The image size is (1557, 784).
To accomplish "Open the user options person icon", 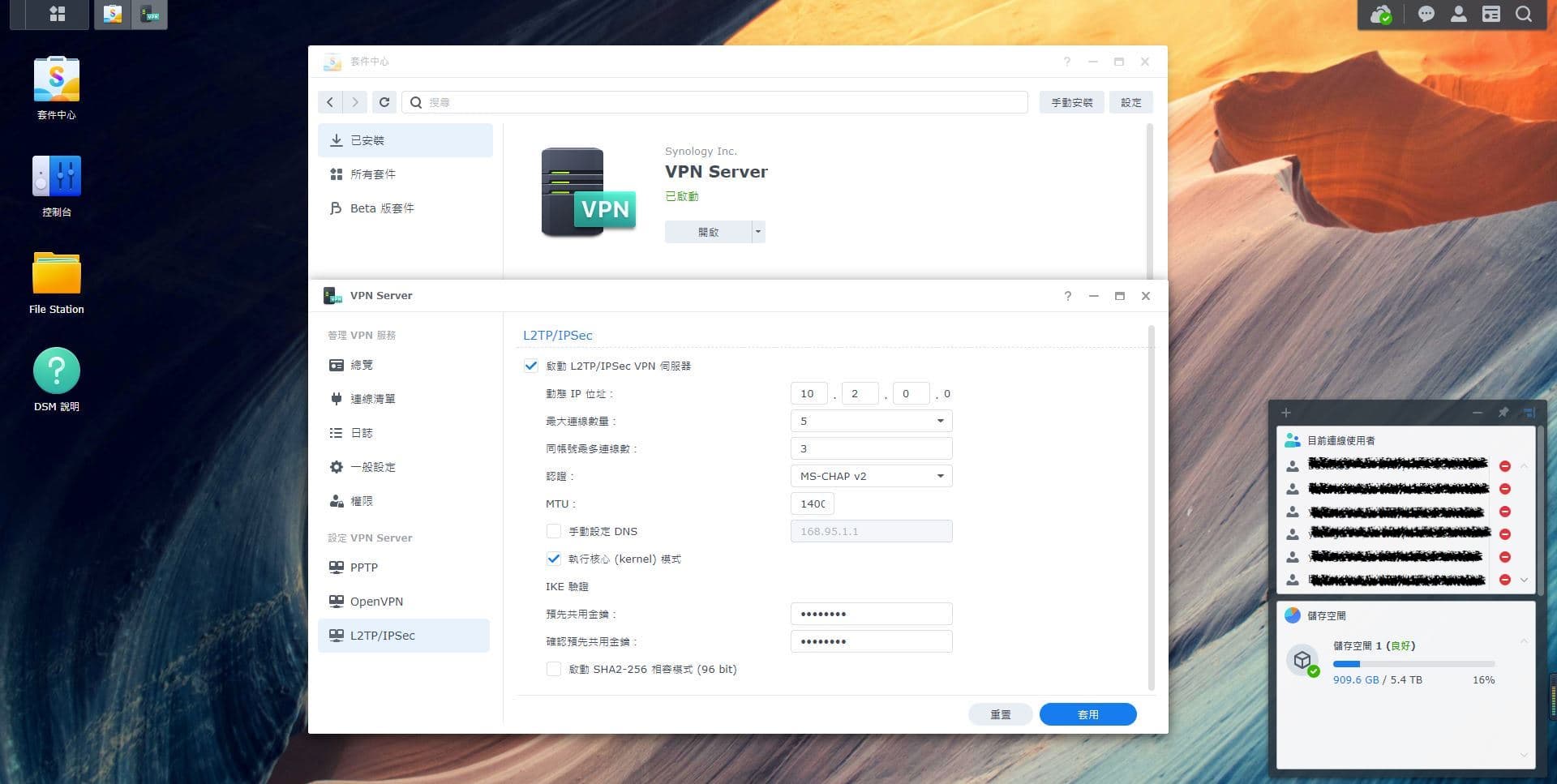I will pyautogui.click(x=1458, y=15).
